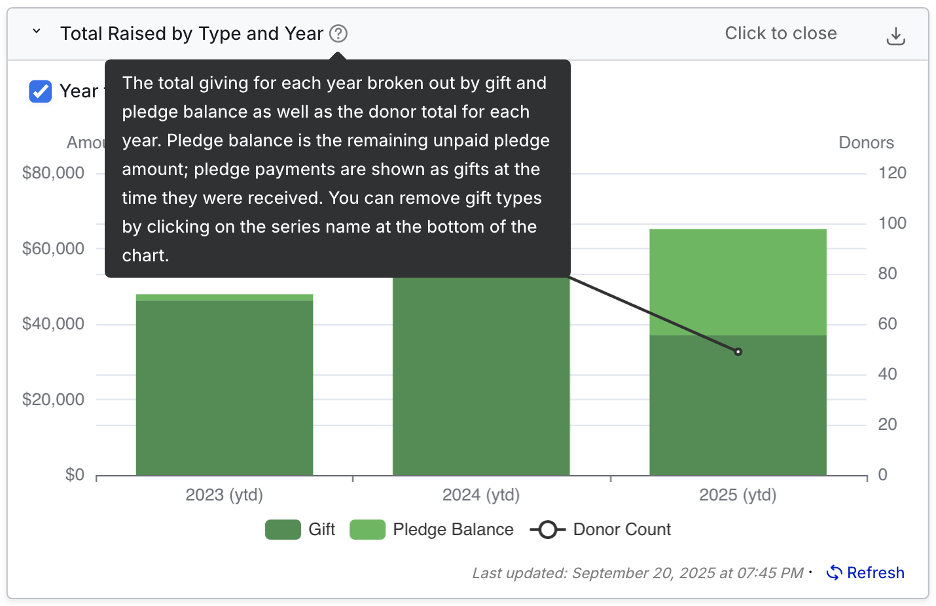Viewport: 936px width, 606px height.
Task: Select the 2023 Gift bar
Action: click(x=224, y=390)
